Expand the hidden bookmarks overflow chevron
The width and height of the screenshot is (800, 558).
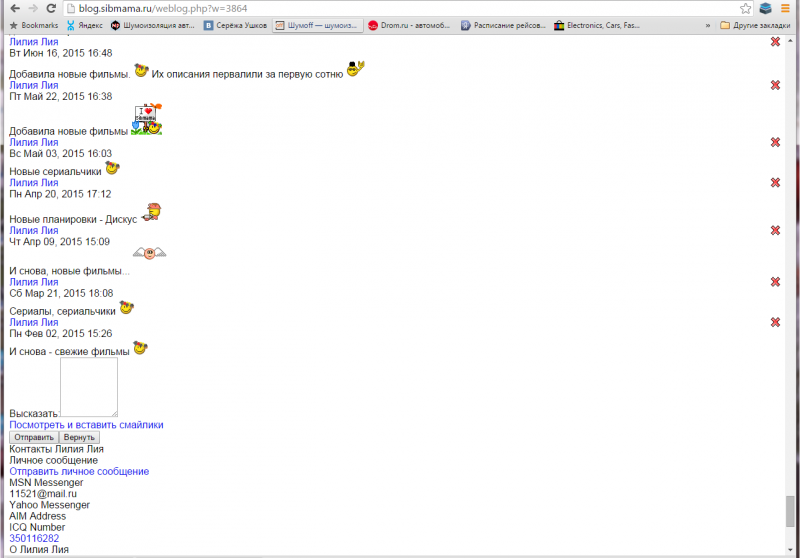click(x=708, y=25)
